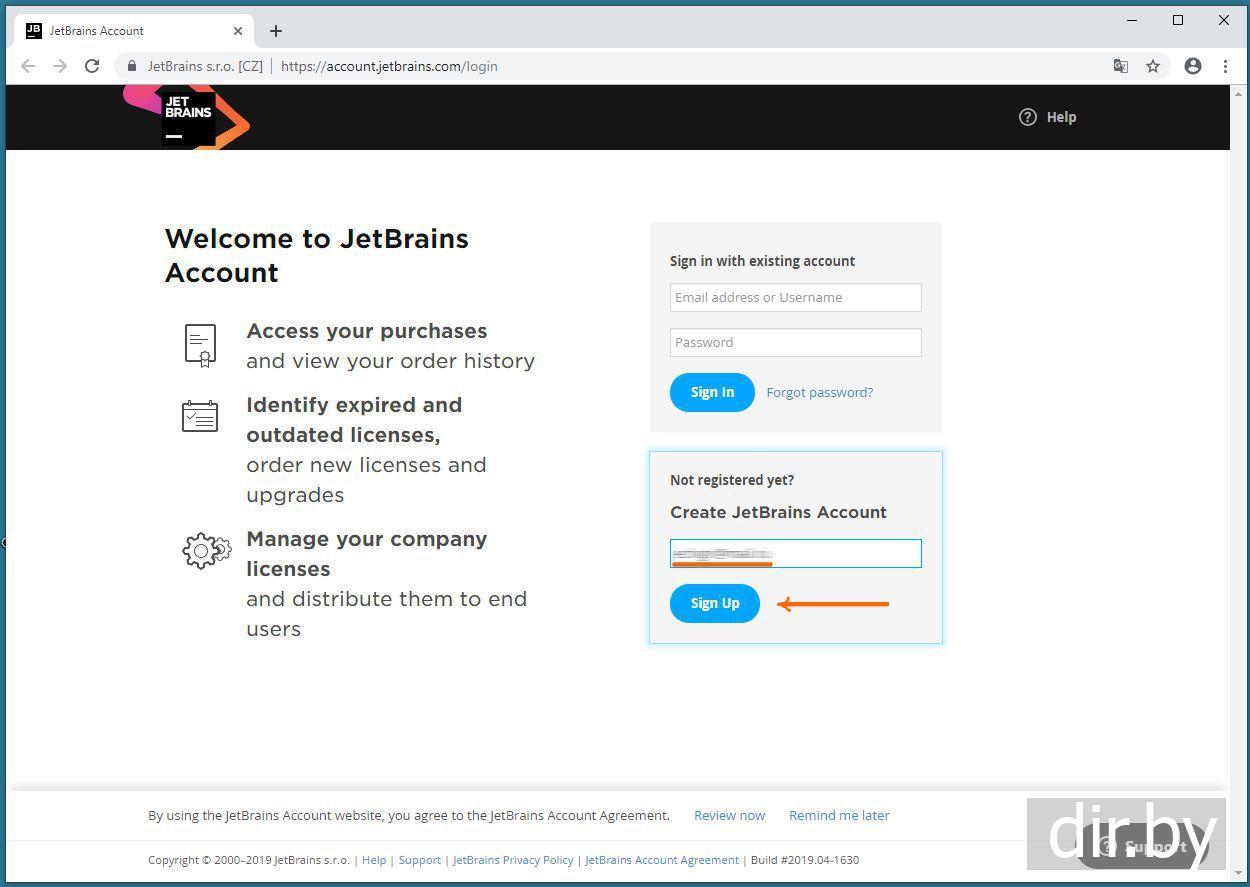
Task: Maximize the Chrome window
Action: 1178,20
